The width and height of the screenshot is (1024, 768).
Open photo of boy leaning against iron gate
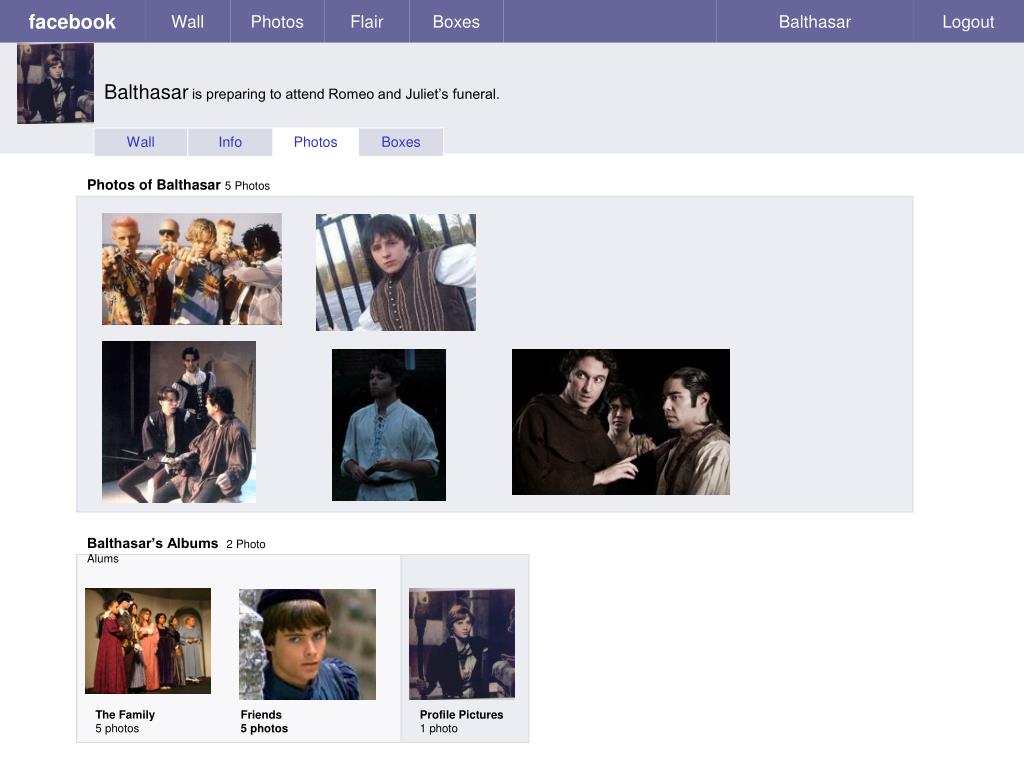click(x=396, y=272)
